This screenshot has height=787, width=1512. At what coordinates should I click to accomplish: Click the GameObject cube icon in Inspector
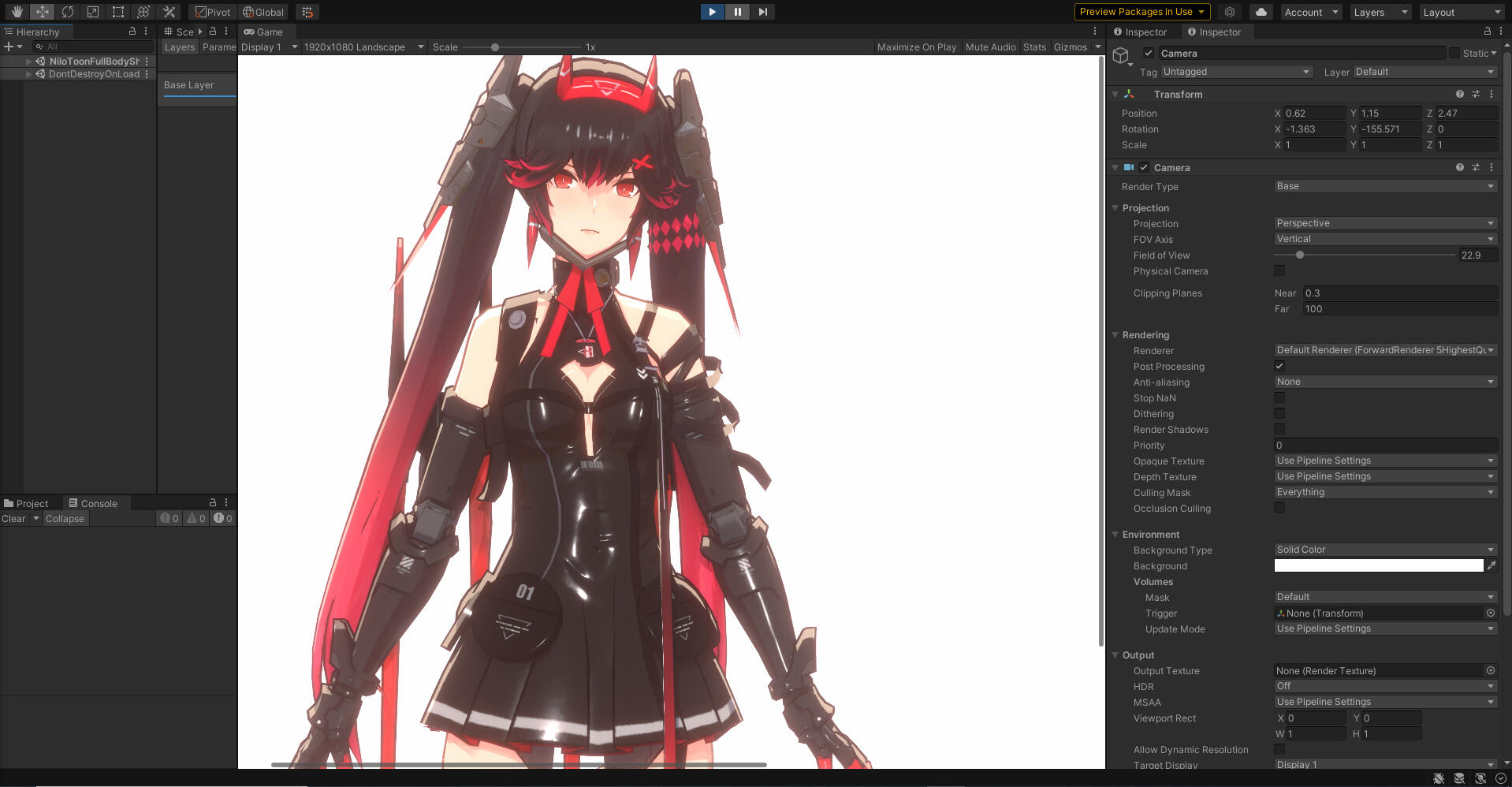1121,55
